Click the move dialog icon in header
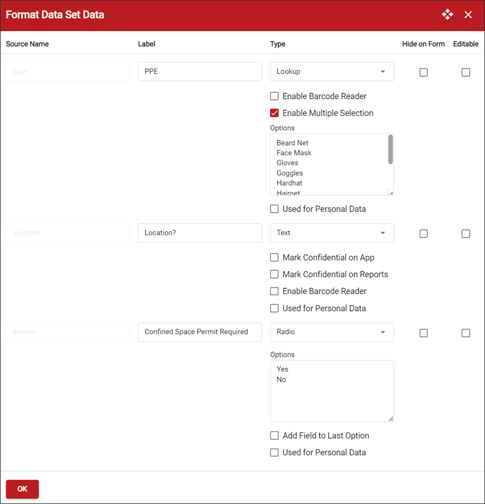The width and height of the screenshot is (485, 504). 447,15
